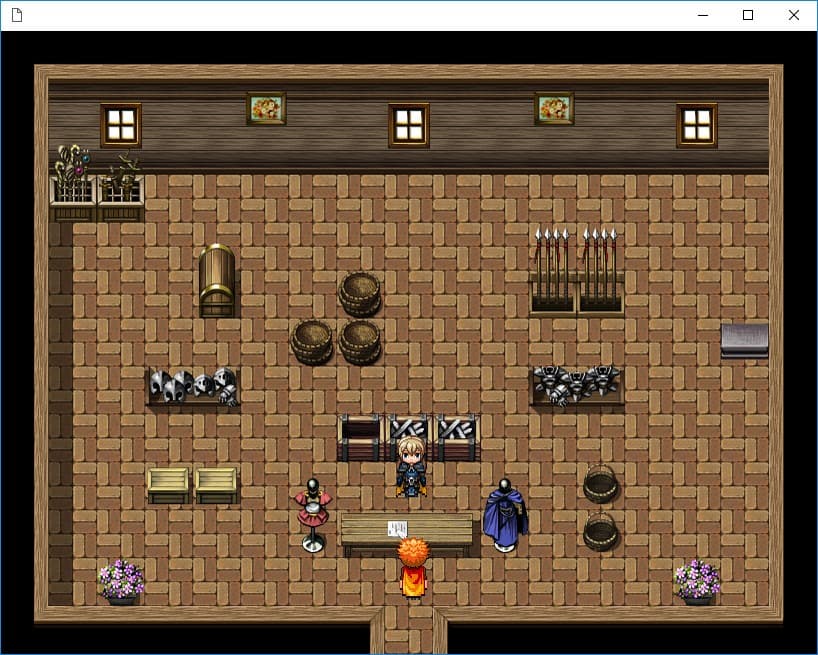Click the right pale wooden crate
818x655 pixels.
[216, 486]
